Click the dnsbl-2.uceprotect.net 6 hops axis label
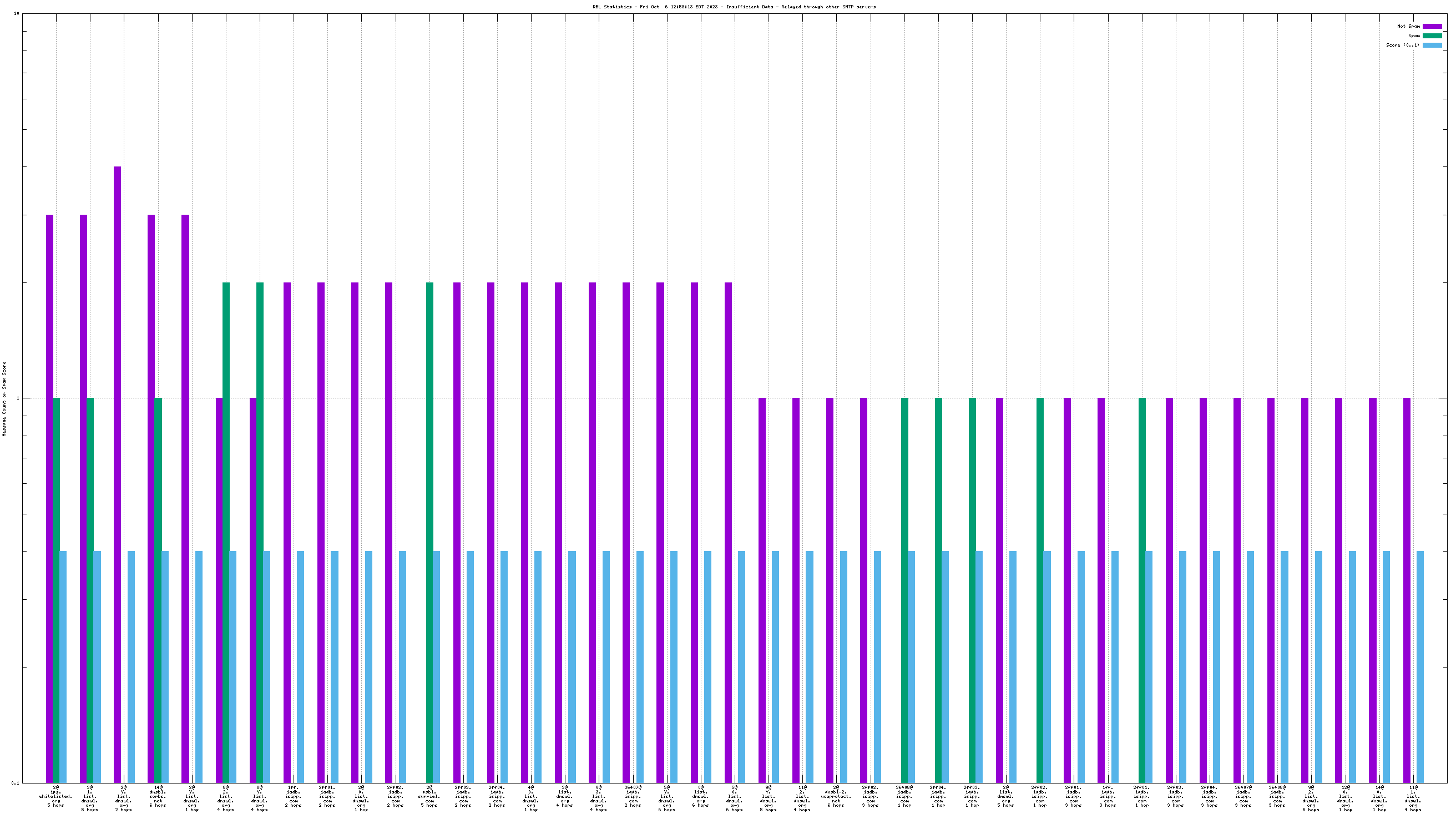 pyautogui.click(x=836, y=796)
